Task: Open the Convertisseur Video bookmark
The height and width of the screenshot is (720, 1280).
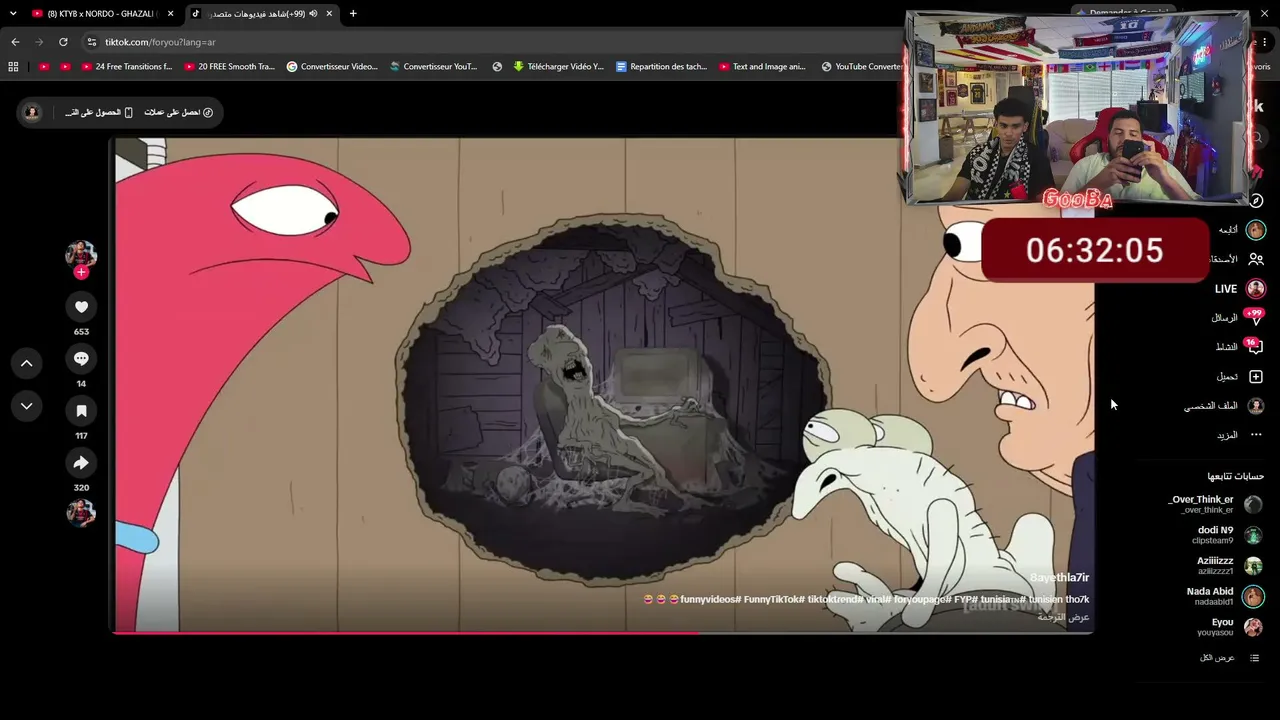Action: [x=332, y=67]
